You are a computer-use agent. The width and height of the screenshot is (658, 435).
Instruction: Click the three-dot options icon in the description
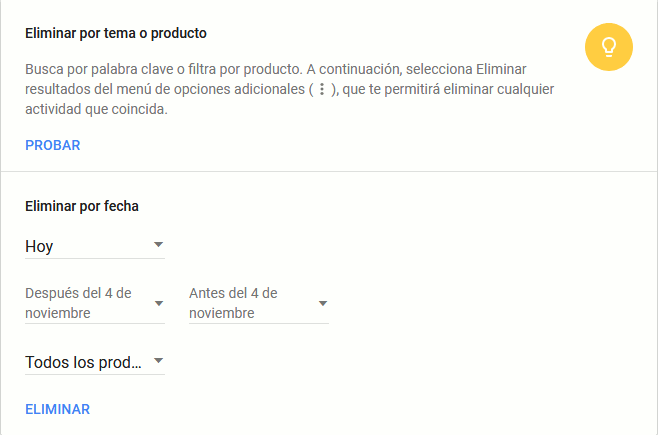pos(321,90)
